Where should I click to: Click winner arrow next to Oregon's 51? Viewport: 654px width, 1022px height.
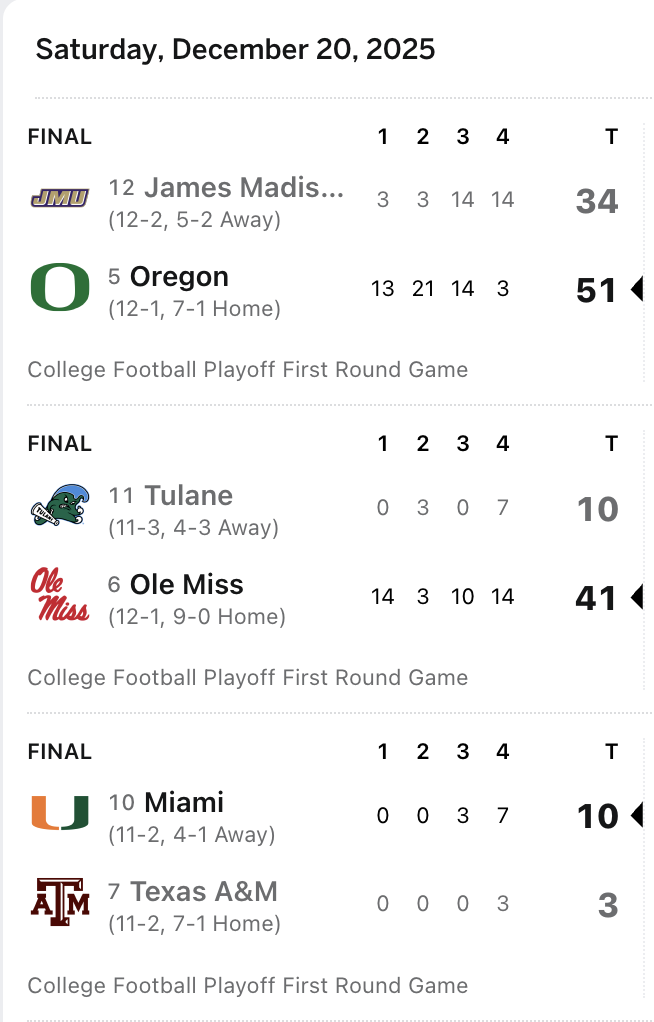click(637, 289)
